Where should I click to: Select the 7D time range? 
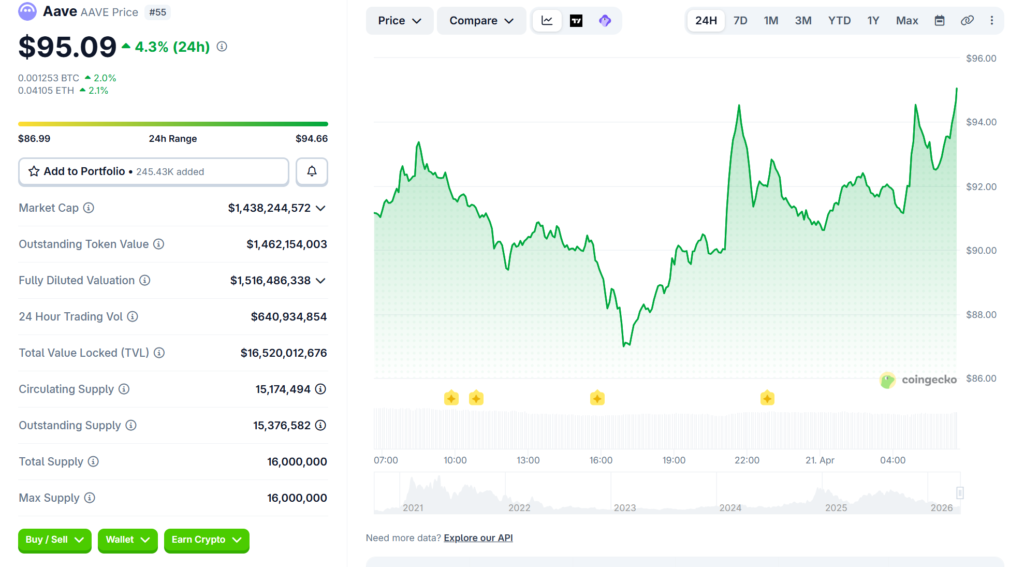[x=740, y=21]
